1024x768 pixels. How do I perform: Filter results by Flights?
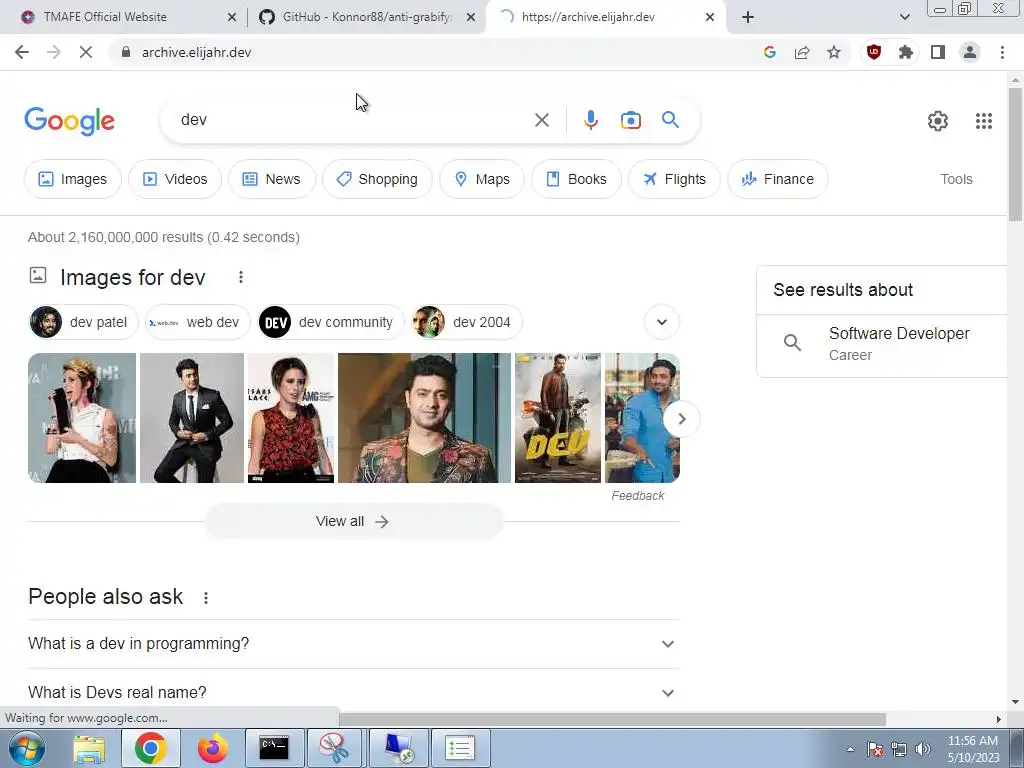pyautogui.click(x=674, y=179)
